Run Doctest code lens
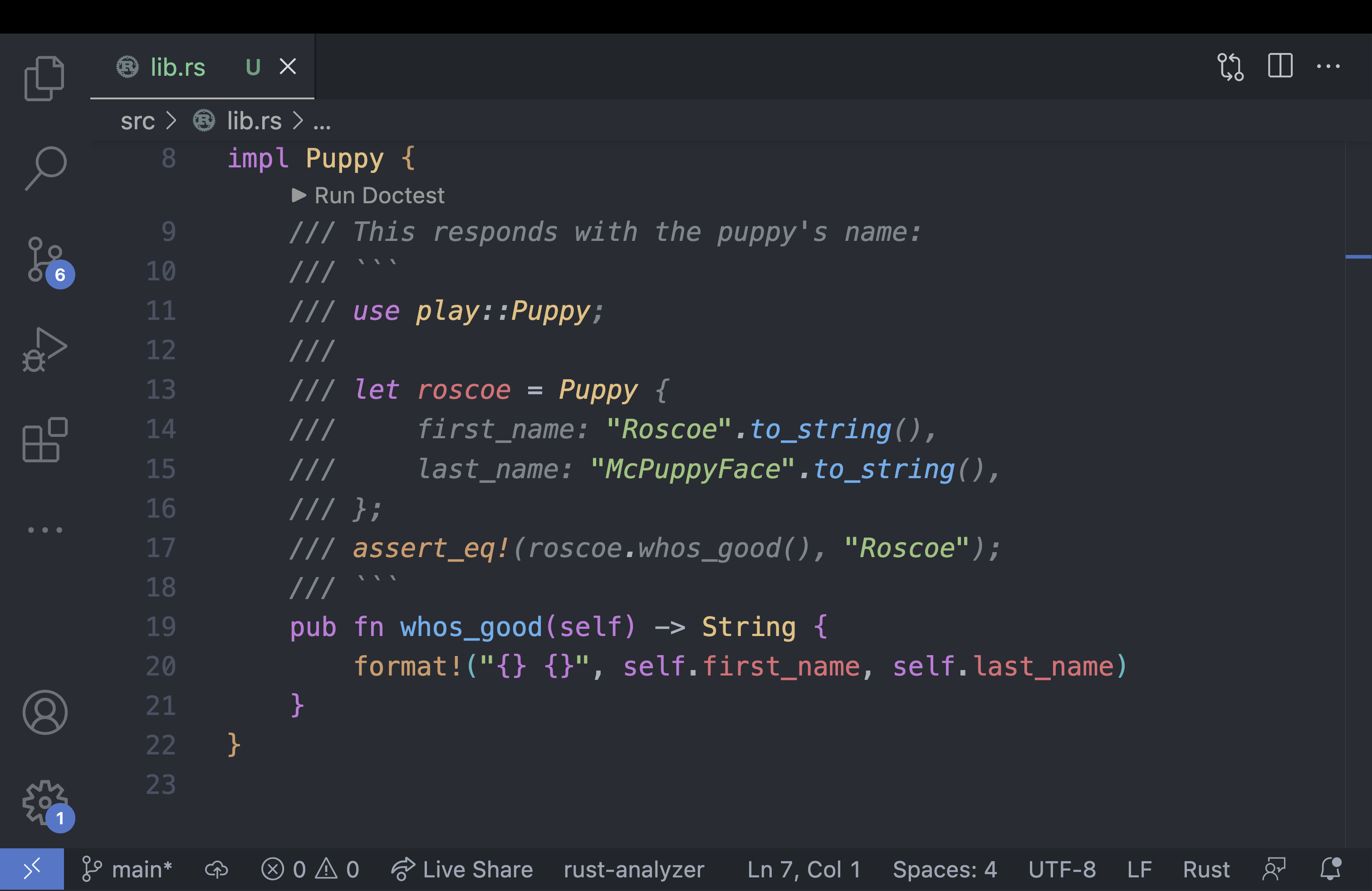1372x891 pixels. point(368,196)
